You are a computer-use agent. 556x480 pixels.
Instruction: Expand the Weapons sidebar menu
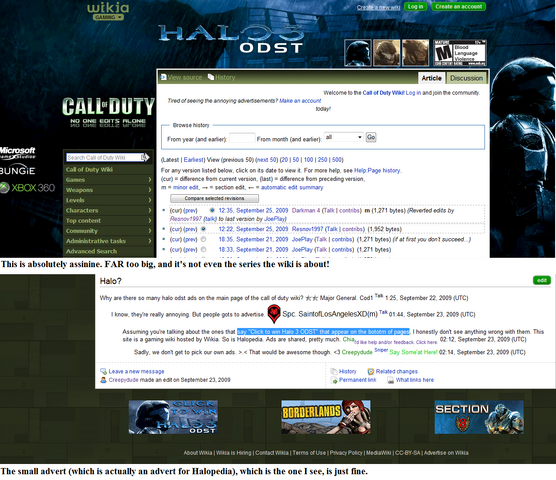109,190
